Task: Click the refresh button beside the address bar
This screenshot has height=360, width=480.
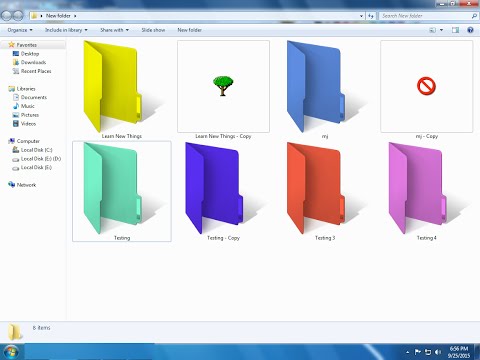Action: click(371, 16)
